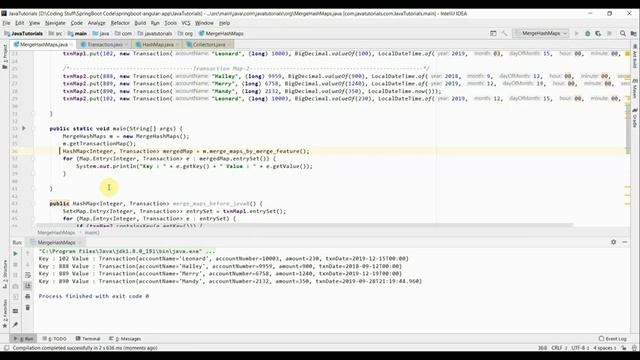
Task: Select MergeHashMaps tab in Run panel
Action: click(x=56, y=242)
